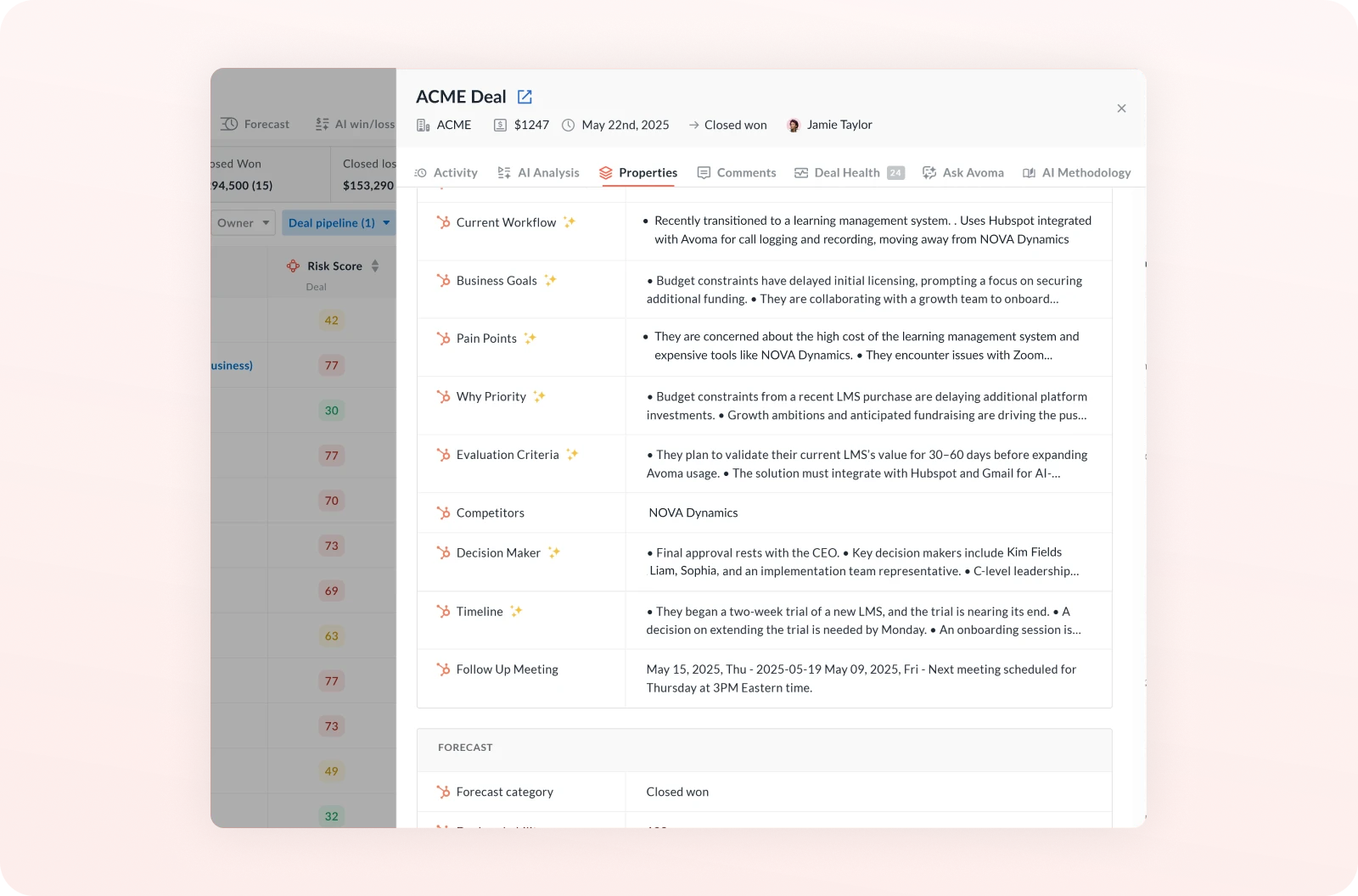Click HubSpot icon next to Pain Points
This screenshot has width=1358, height=896.
coord(443,339)
